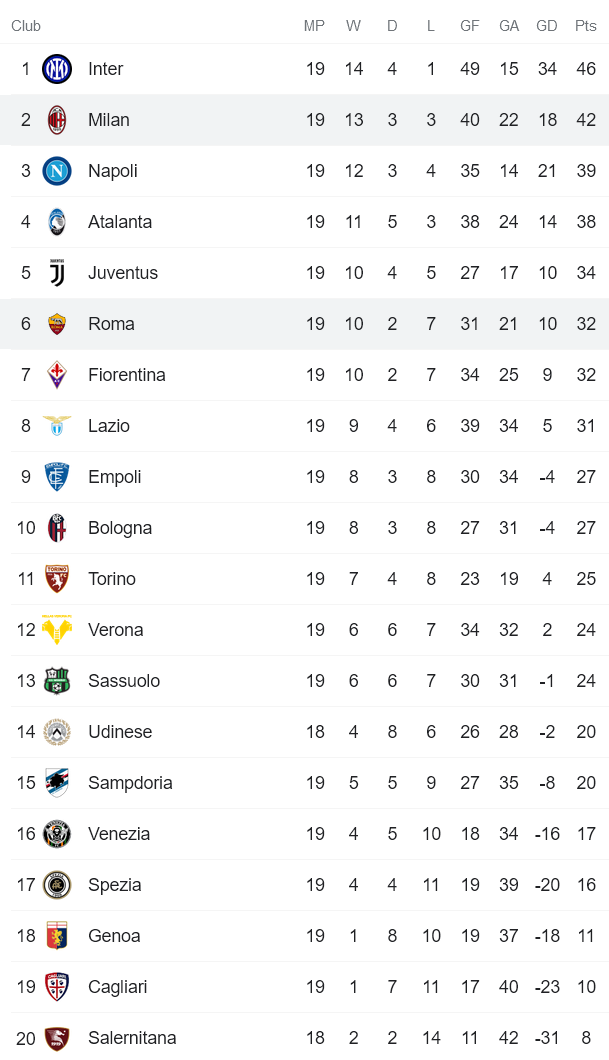Click the AC Milan club crest
This screenshot has height=1060, width=609.
pos(57,120)
